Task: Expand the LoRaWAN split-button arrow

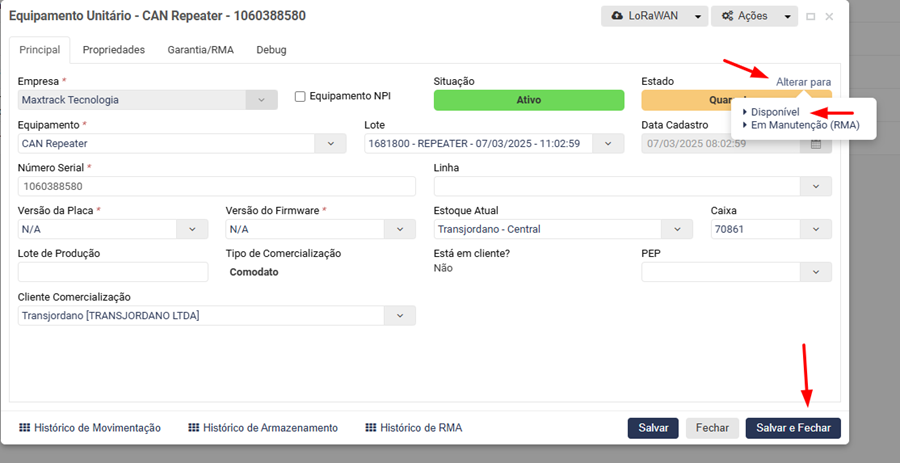Action: 699,17
